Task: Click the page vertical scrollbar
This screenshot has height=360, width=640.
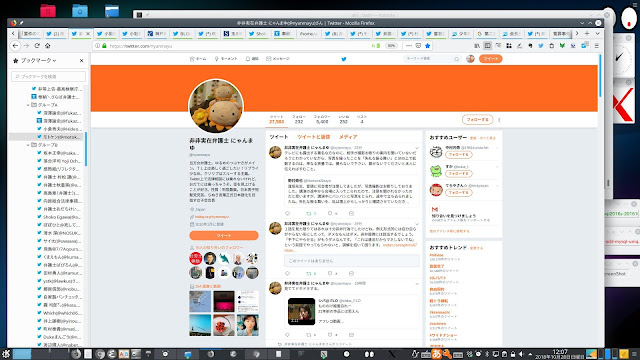Action: coord(600,76)
